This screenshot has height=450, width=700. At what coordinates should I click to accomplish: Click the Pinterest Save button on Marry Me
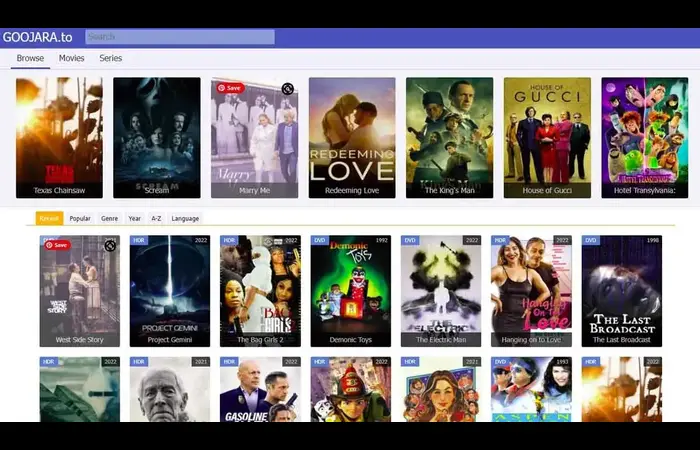coord(230,88)
